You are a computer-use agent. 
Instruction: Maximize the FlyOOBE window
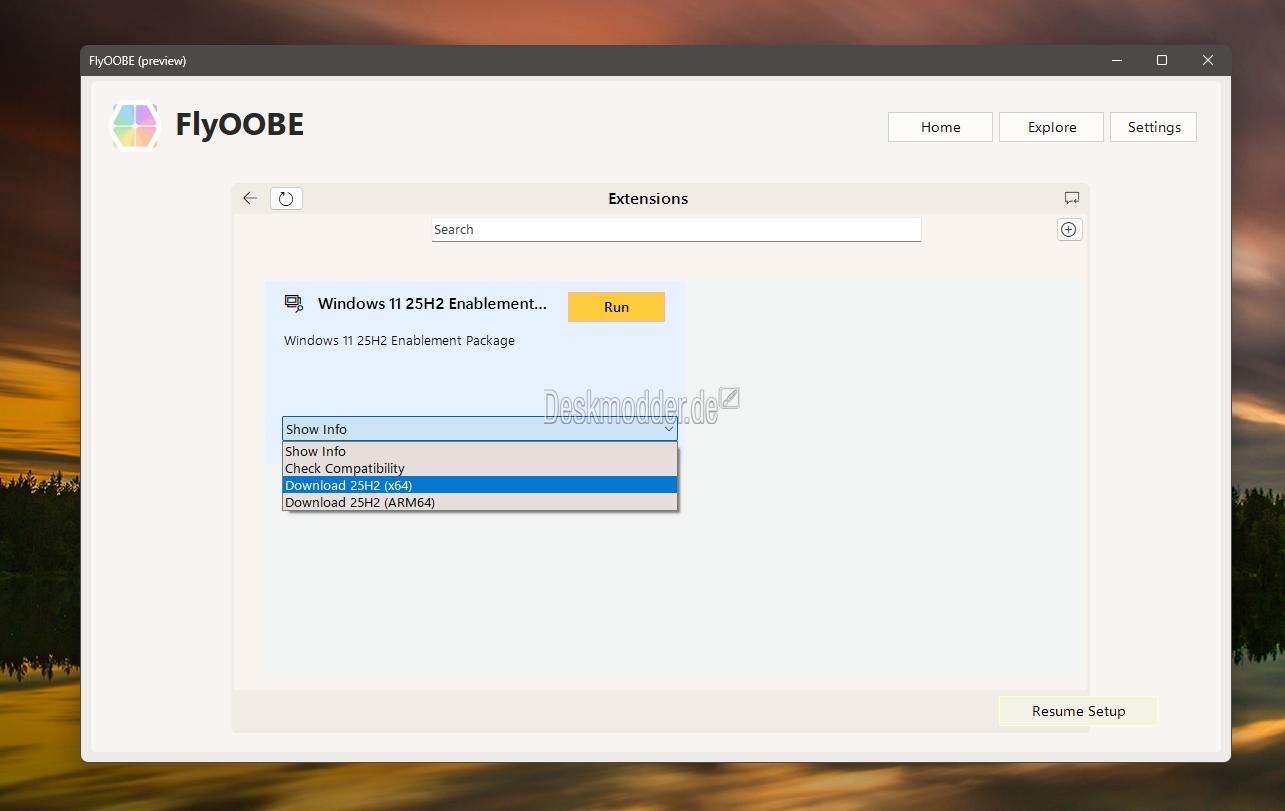pos(1162,60)
